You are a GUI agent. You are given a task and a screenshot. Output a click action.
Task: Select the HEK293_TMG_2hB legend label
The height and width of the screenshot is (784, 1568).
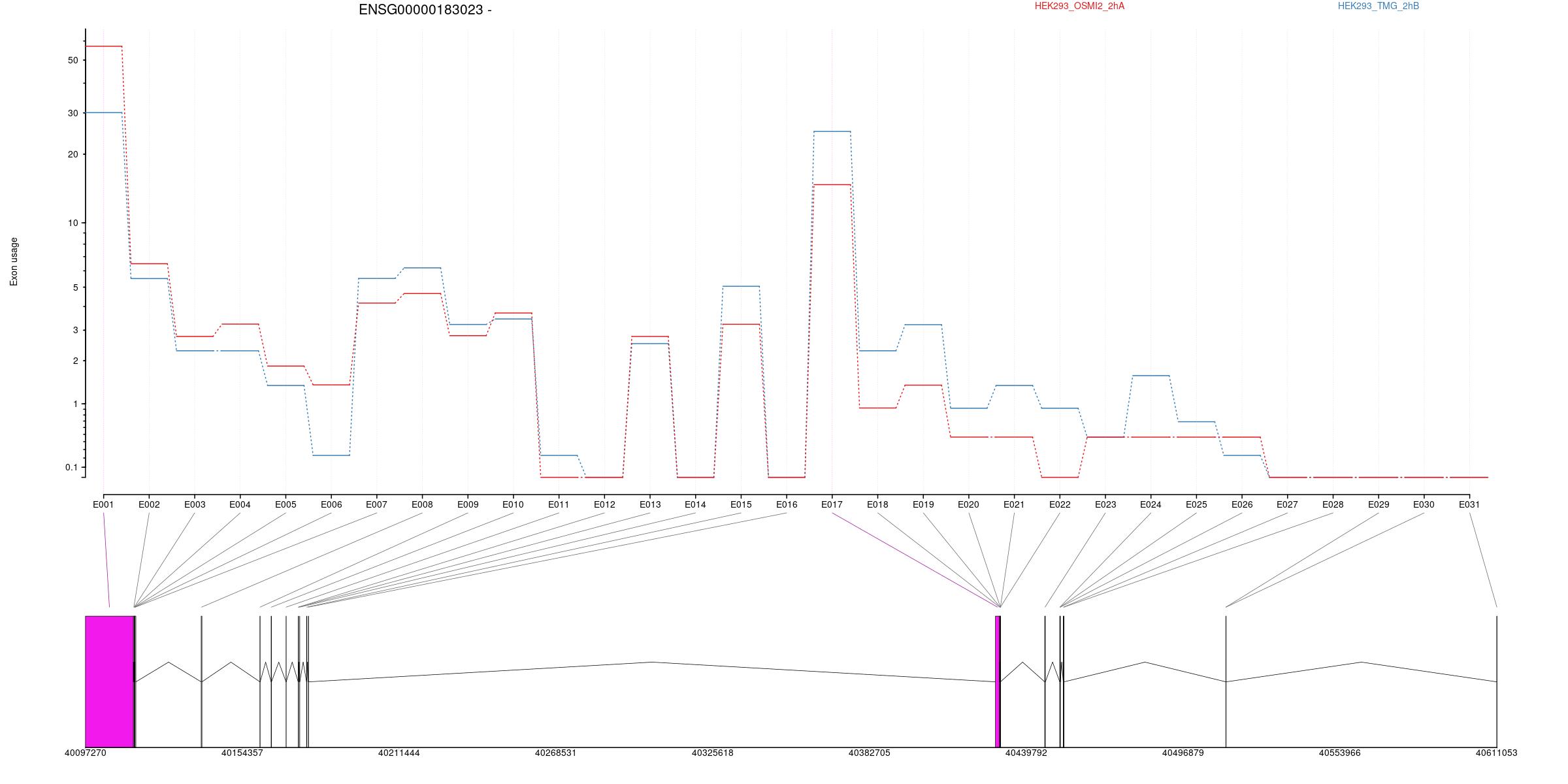pos(1379,6)
